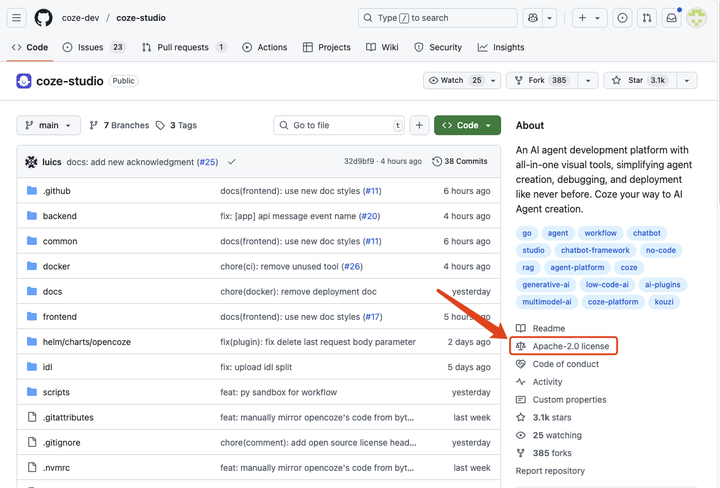This screenshot has height=488, width=720.
Task: Open the main branch selector
Action: pos(49,125)
